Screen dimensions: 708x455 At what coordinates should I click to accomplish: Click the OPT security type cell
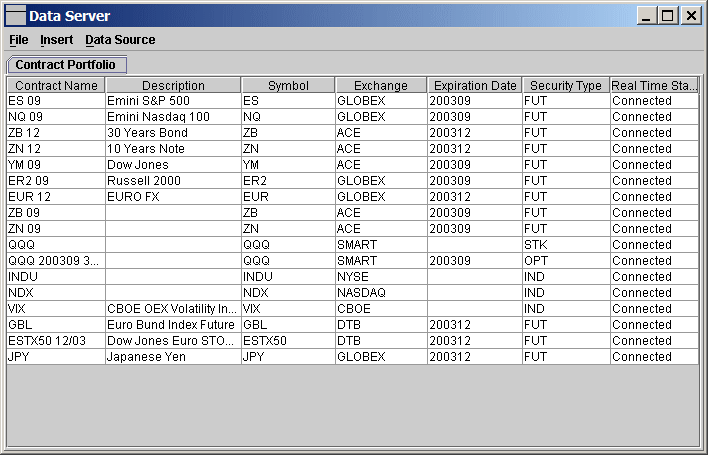click(x=566, y=261)
